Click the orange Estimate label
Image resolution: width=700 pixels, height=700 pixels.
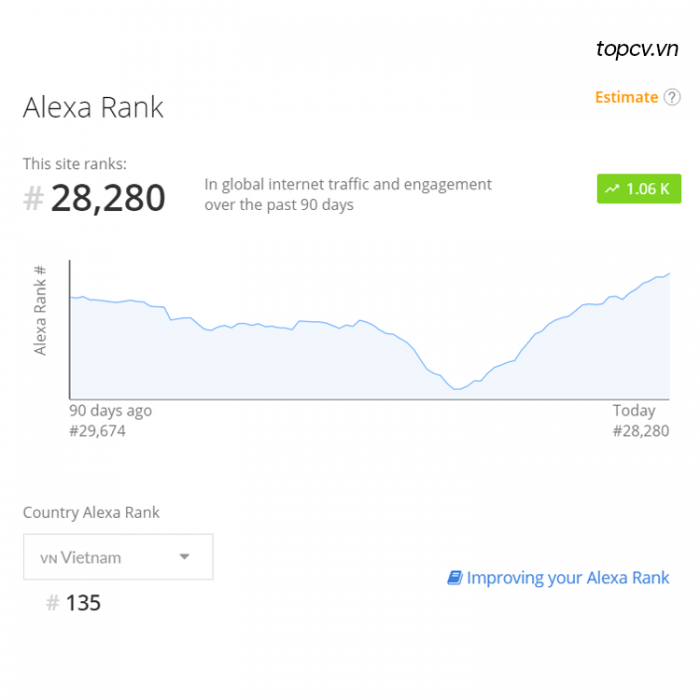click(626, 97)
